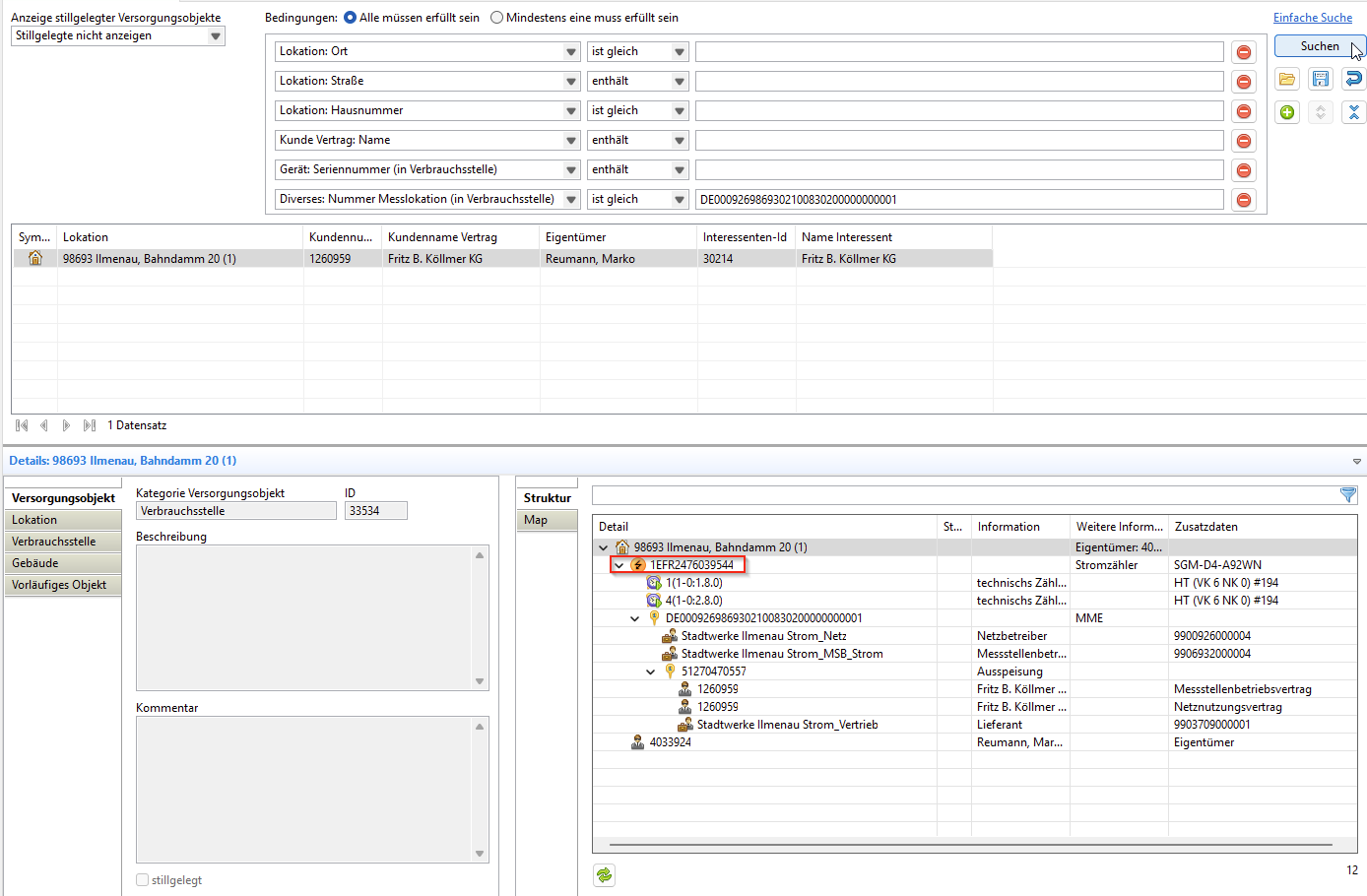1367x896 pixels.
Task: Click the Suchen button
Action: (1319, 46)
